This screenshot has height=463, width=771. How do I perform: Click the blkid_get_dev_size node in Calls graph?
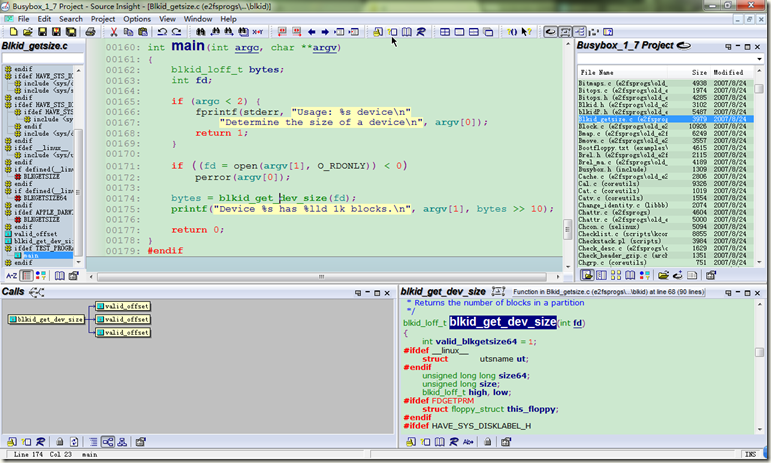click(48, 319)
